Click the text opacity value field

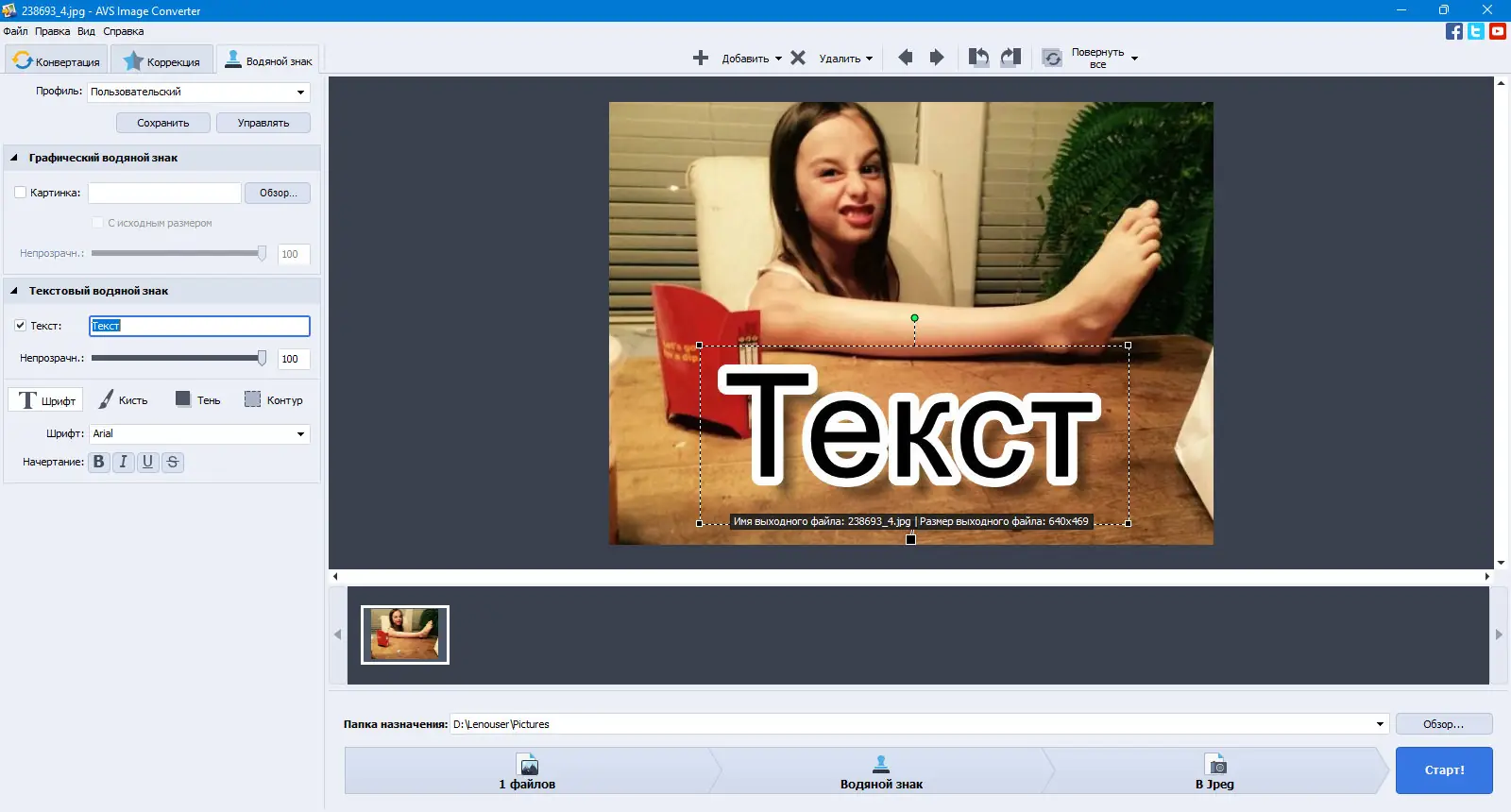coord(294,359)
